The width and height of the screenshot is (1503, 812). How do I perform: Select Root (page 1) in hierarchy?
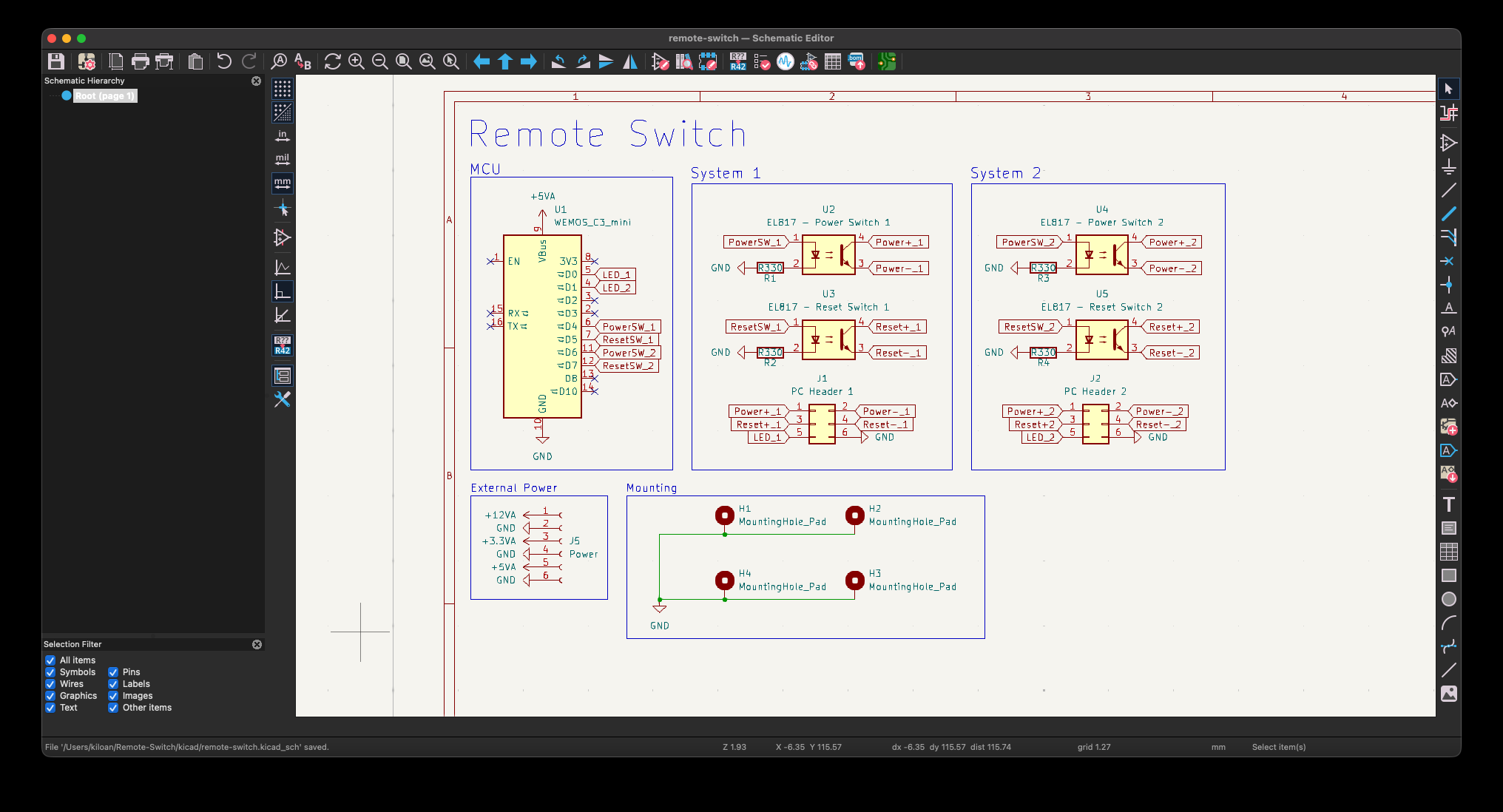(104, 95)
